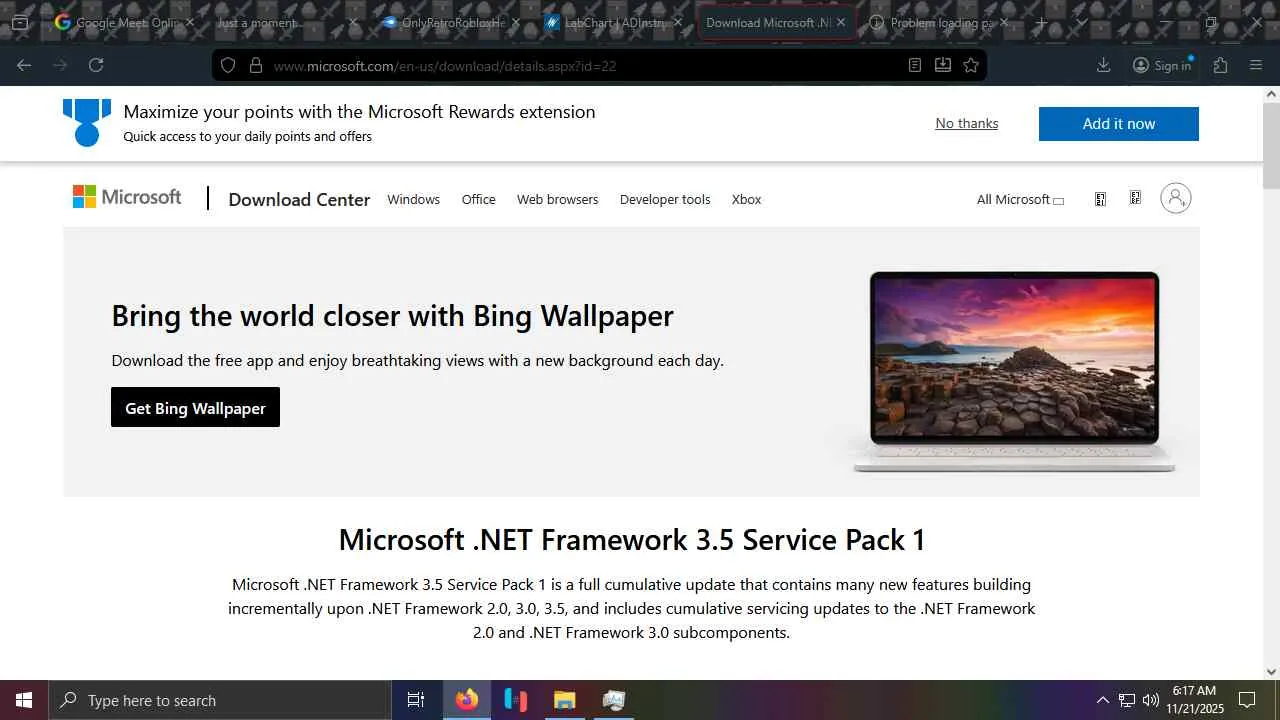Bookmark this page with the star
This screenshot has height=720, width=1280.
pyautogui.click(x=971, y=65)
